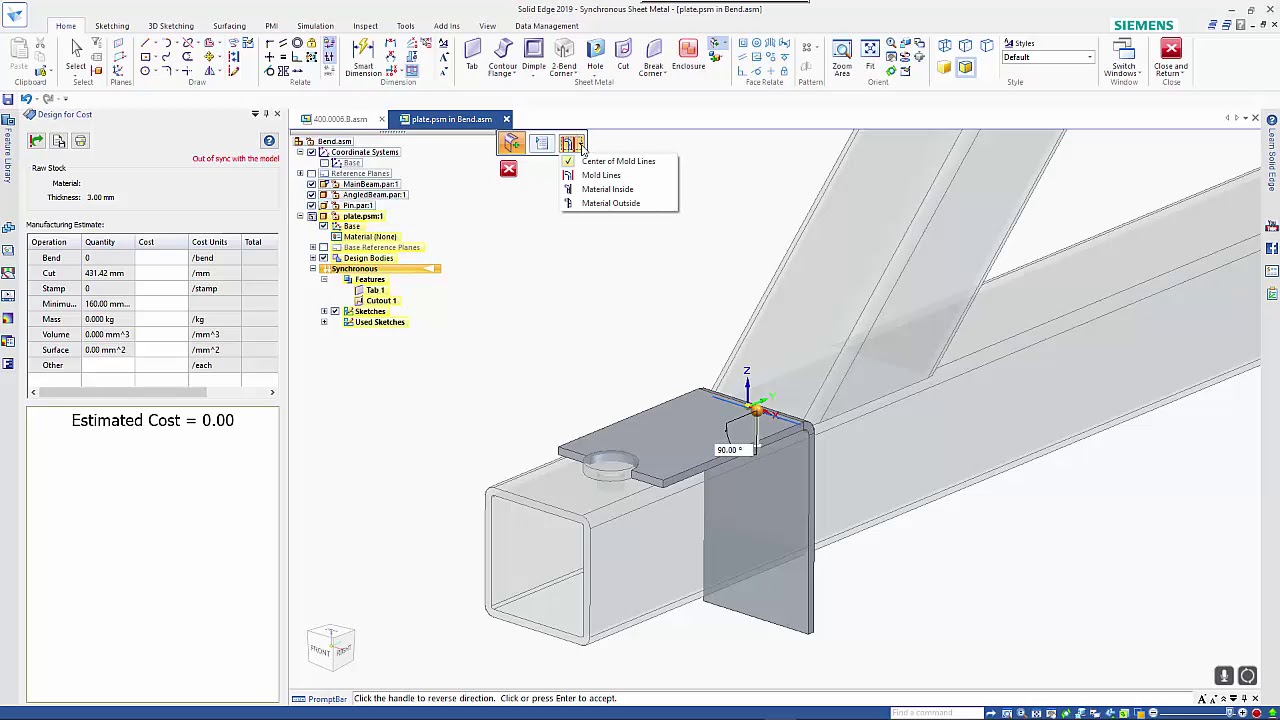
Task: Collapse the plate.psm:1 node
Action: tap(300, 216)
